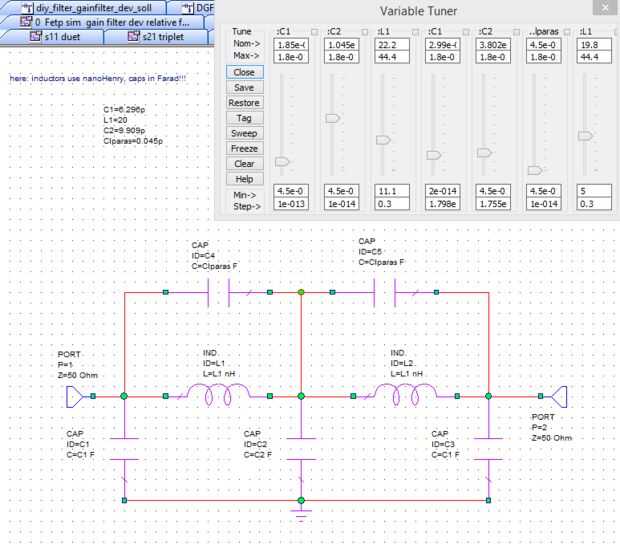This screenshot has height=545, width=620.
Task: Switch to the s21 triplet tab
Action: coord(156,37)
